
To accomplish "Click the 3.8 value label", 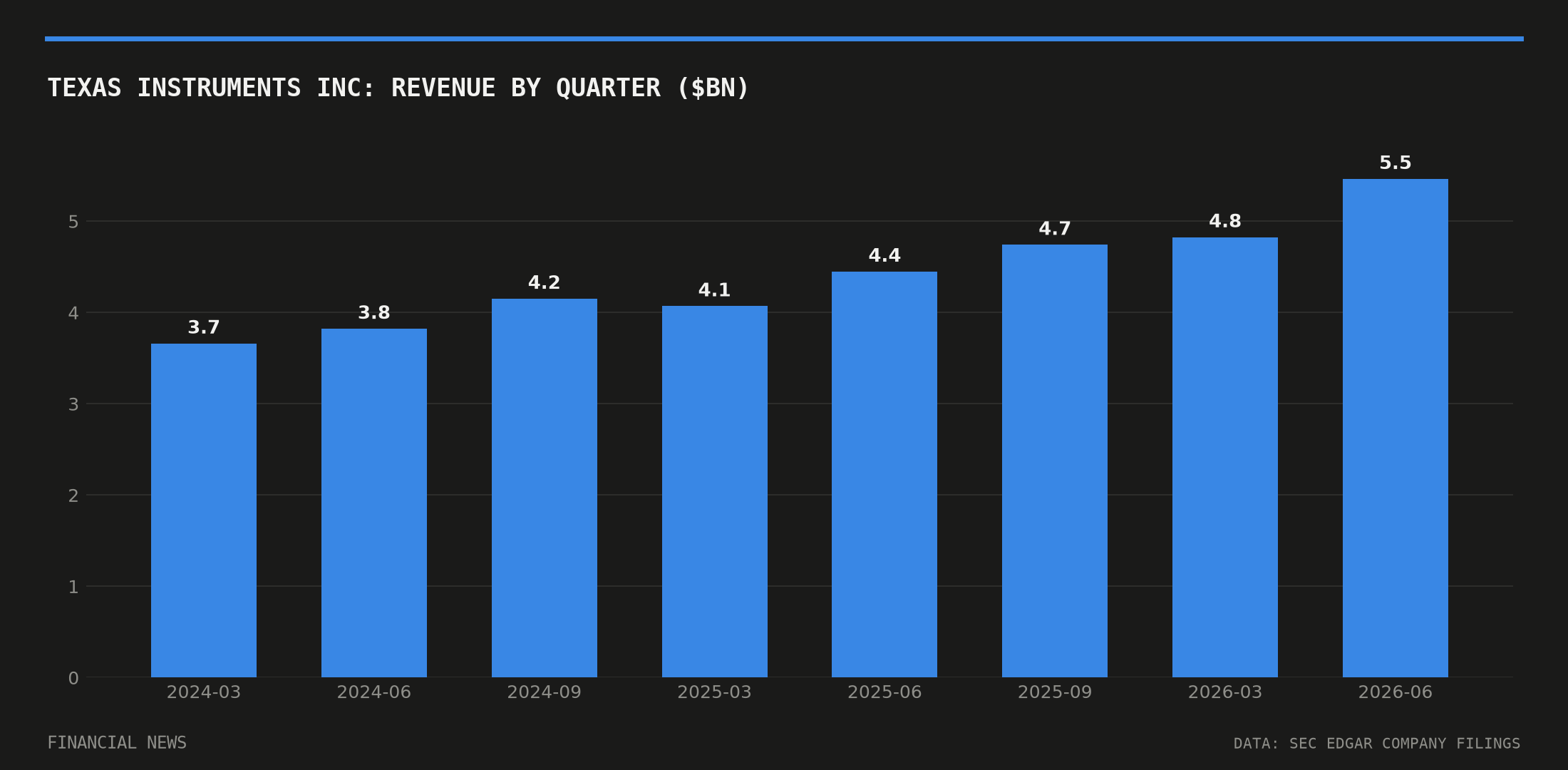I will click(374, 312).
